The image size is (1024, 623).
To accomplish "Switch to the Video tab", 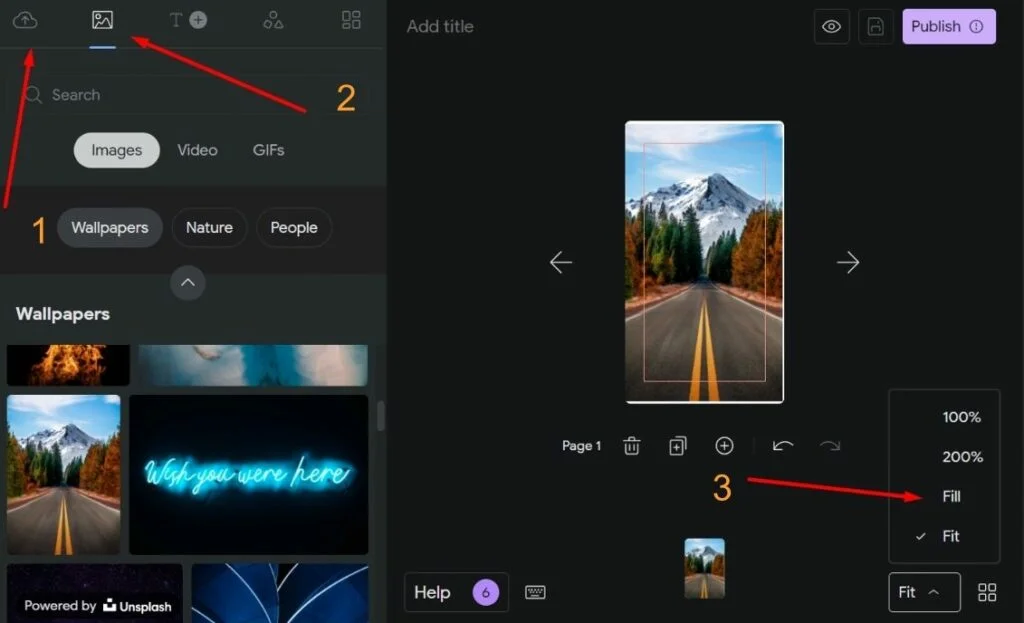I will [197, 150].
